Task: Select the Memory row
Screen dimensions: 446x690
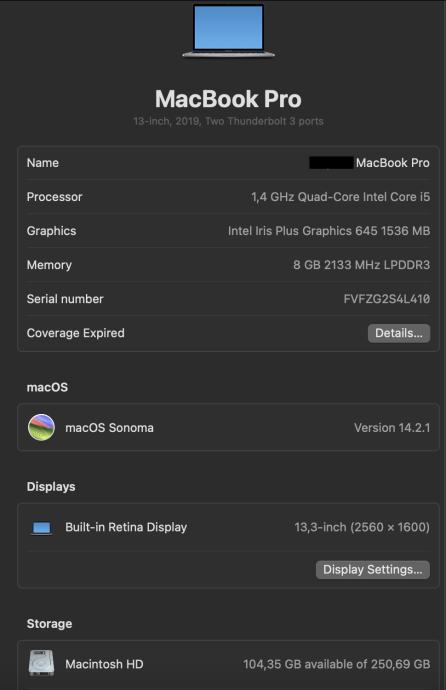Action: [228, 265]
